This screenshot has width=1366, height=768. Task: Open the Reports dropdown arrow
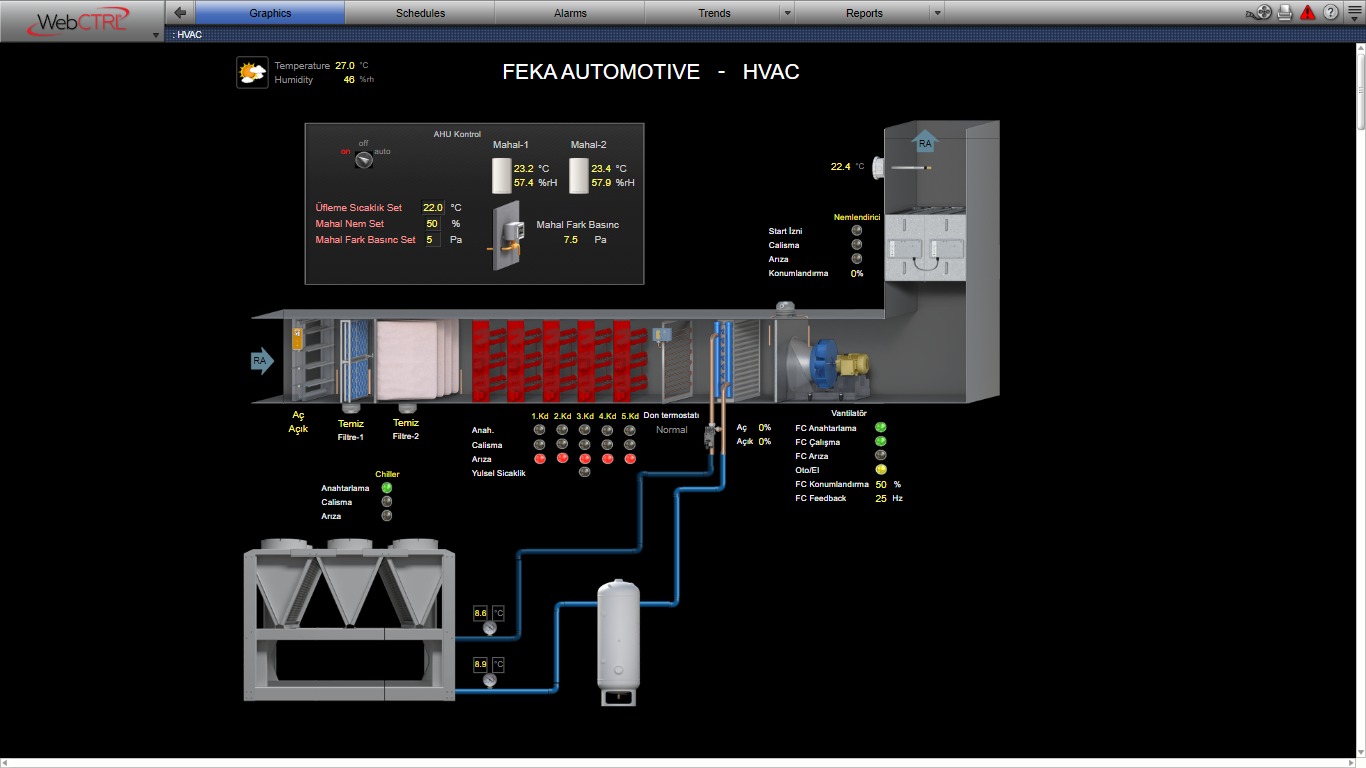pos(937,13)
